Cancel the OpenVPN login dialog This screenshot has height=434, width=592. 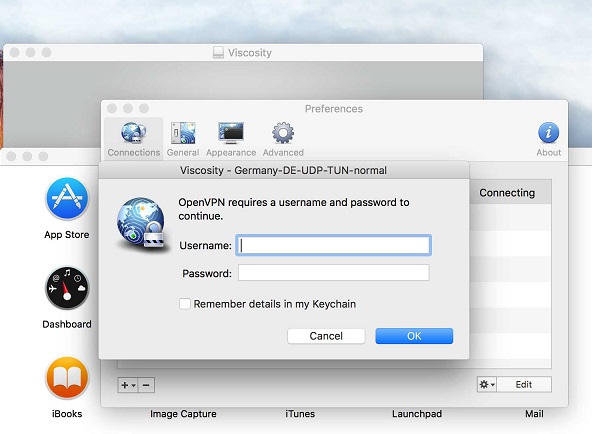(326, 336)
